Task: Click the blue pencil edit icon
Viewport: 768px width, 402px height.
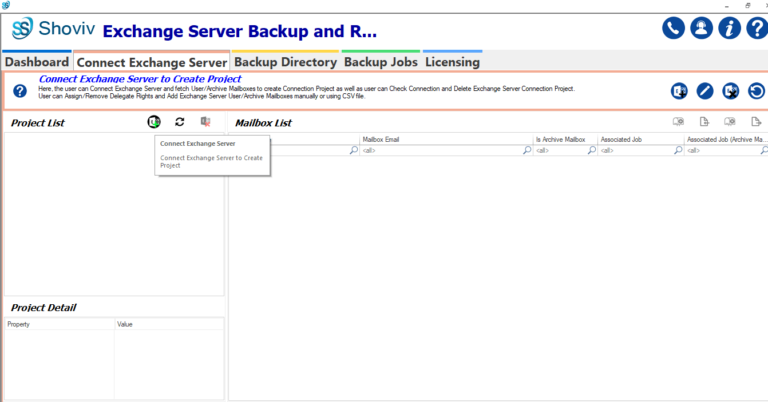Action: pyautogui.click(x=705, y=91)
